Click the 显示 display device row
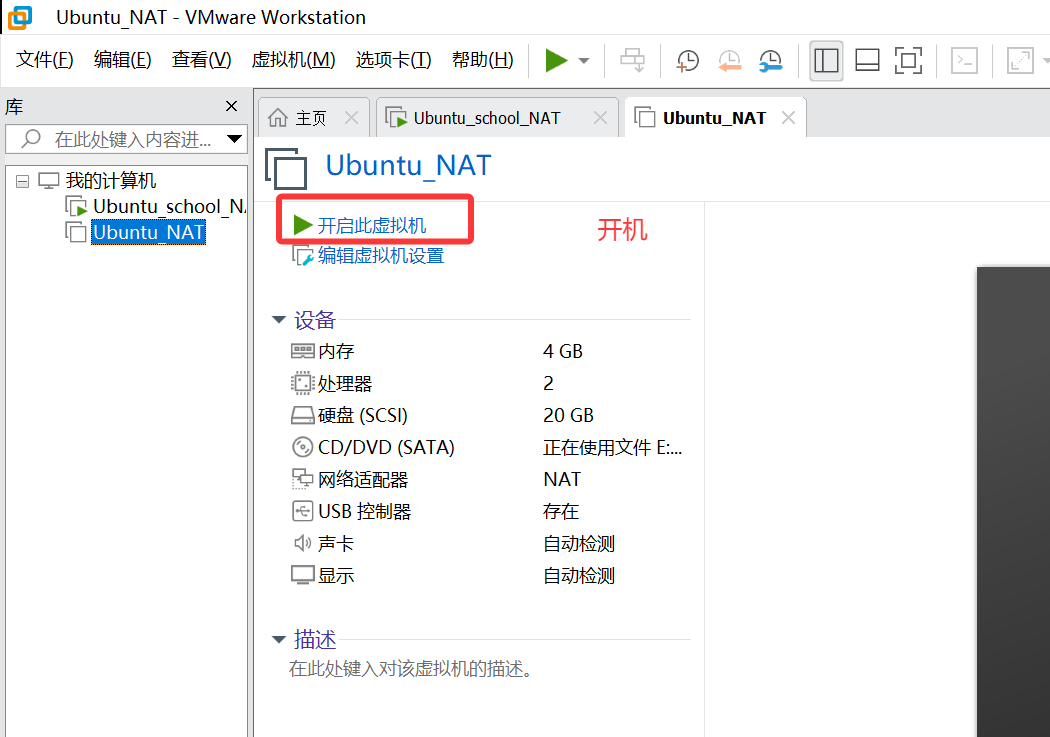The width and height of the screenshot is (1050, 737). tap(489, 576)
